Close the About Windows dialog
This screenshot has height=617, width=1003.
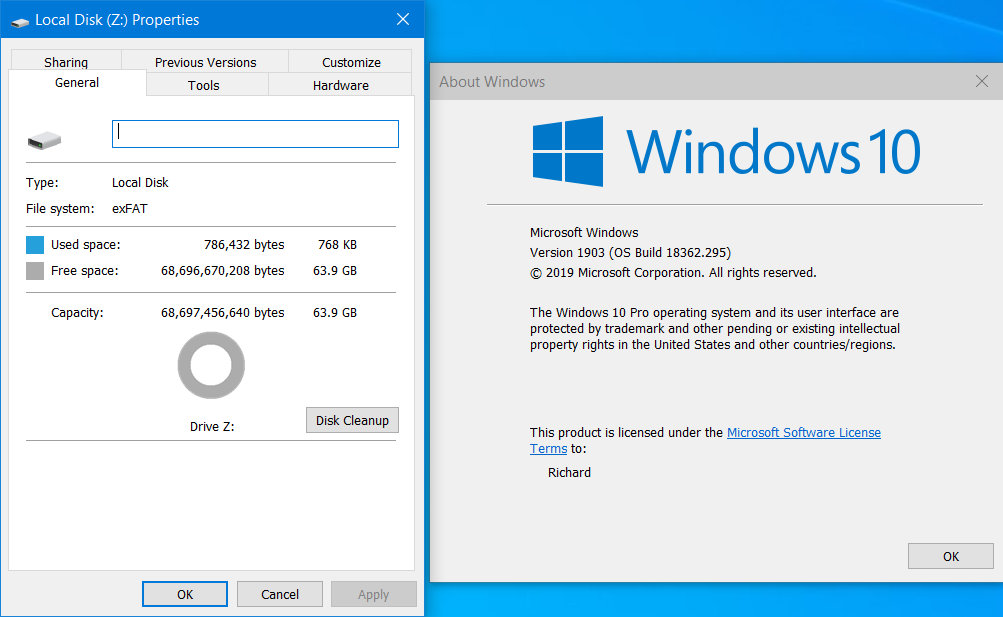click(x=981, y=82)
